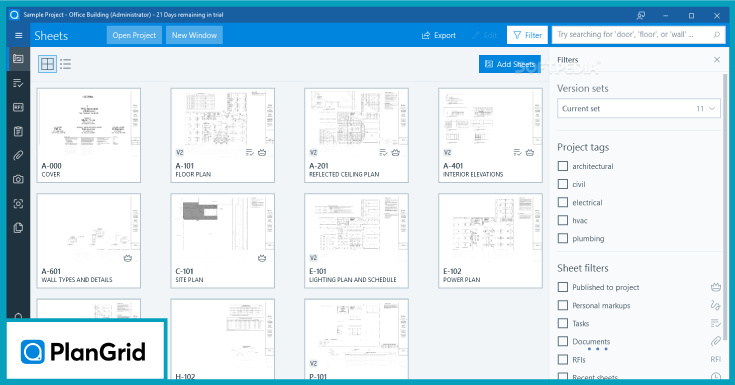The height and width of the screenshot is (385, 735).
Task: Check the RFIs sheet filter
Action: pos(563,360)
